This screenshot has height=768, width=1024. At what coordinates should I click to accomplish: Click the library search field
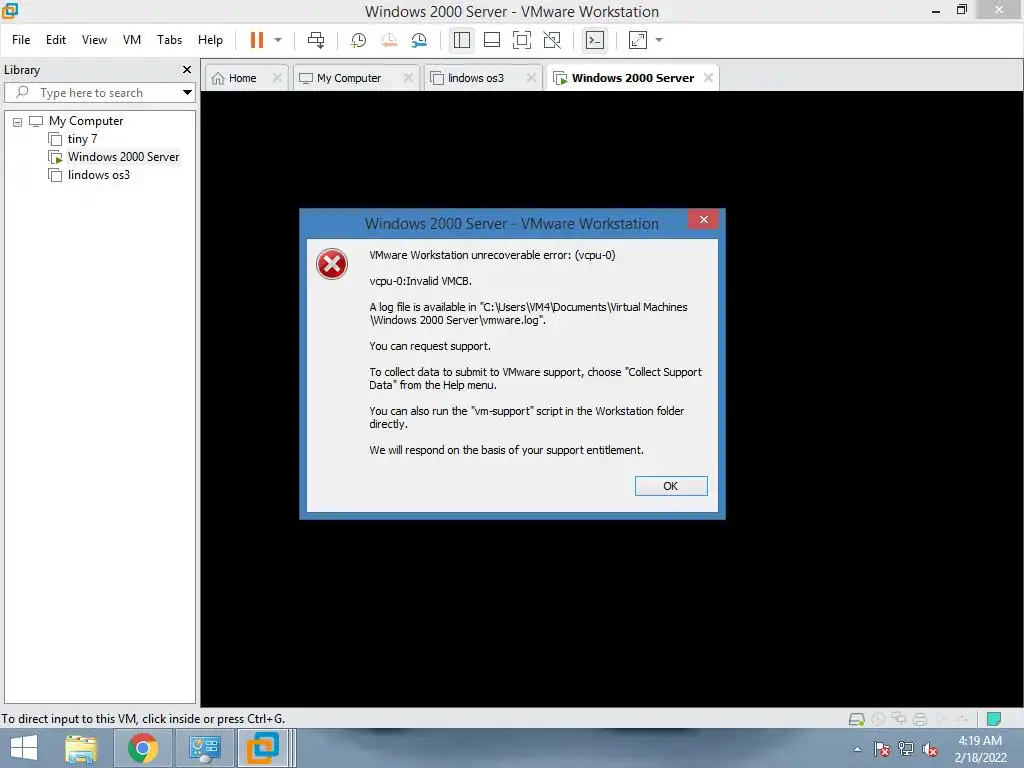click(x=98, y=93)
